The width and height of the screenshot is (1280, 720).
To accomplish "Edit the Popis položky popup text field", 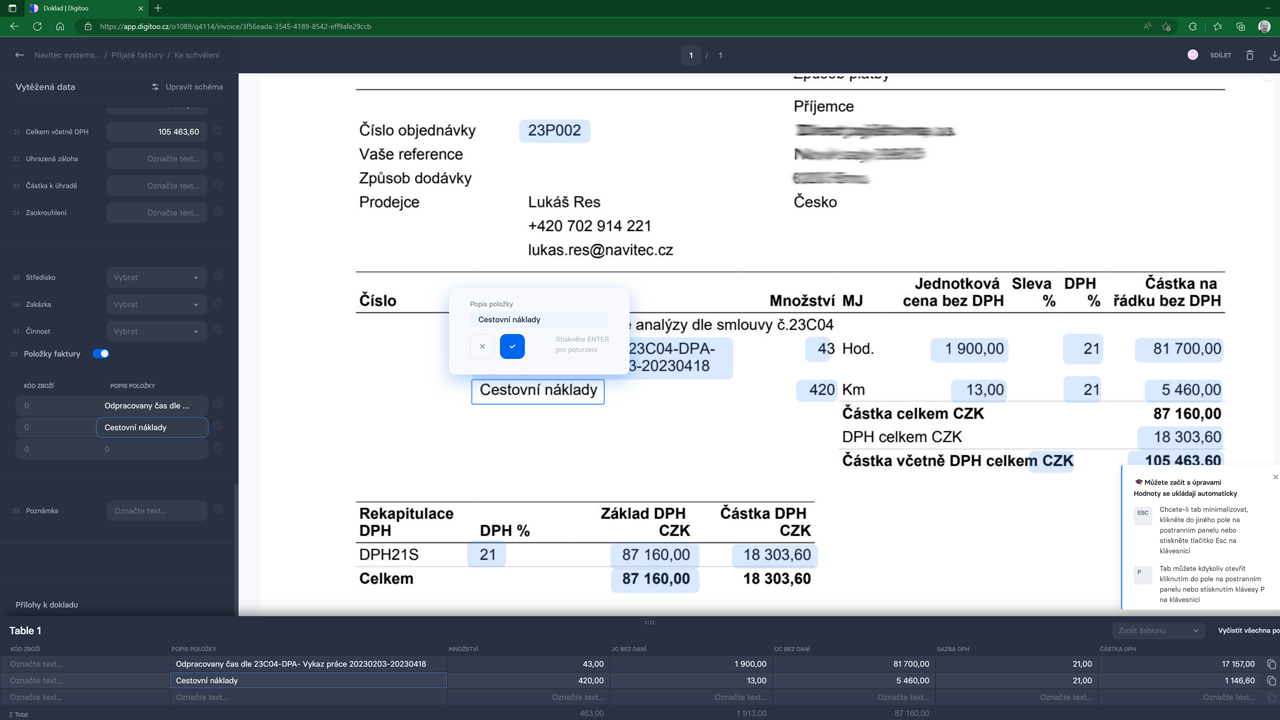I will (x=539, y=320).
